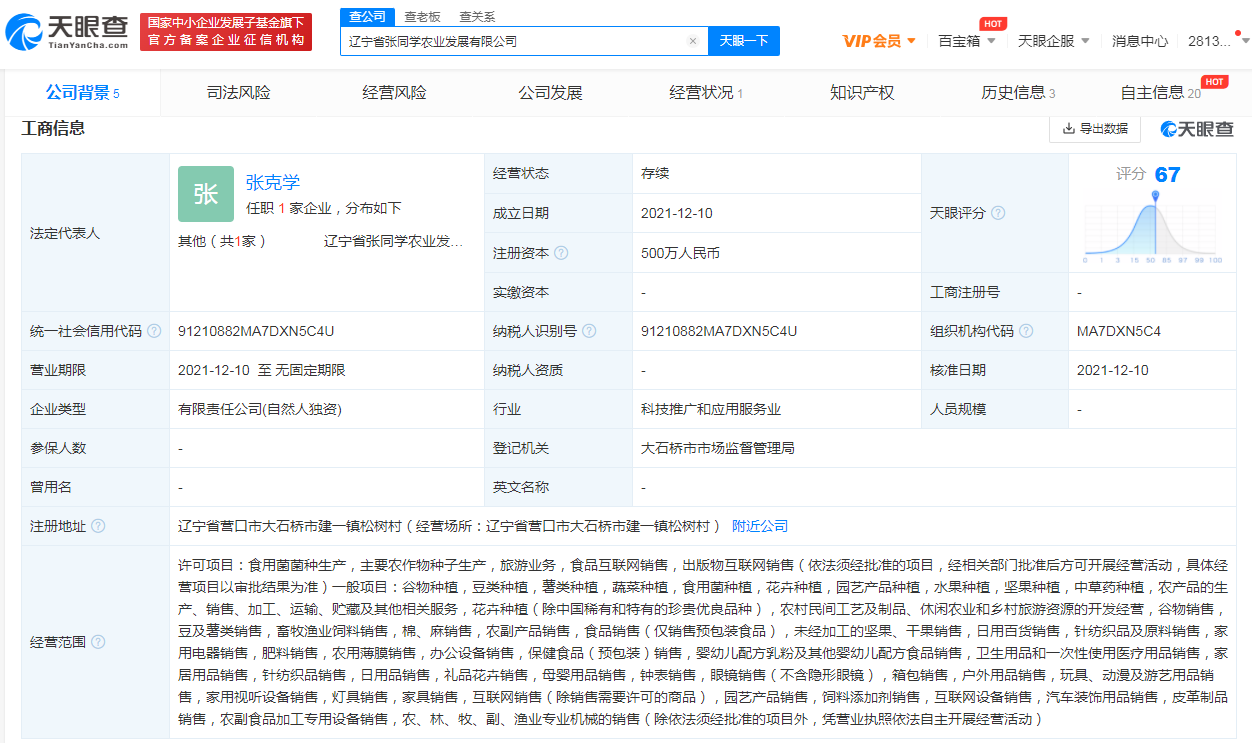Open the 经营状况 tab

click(706, 93)
